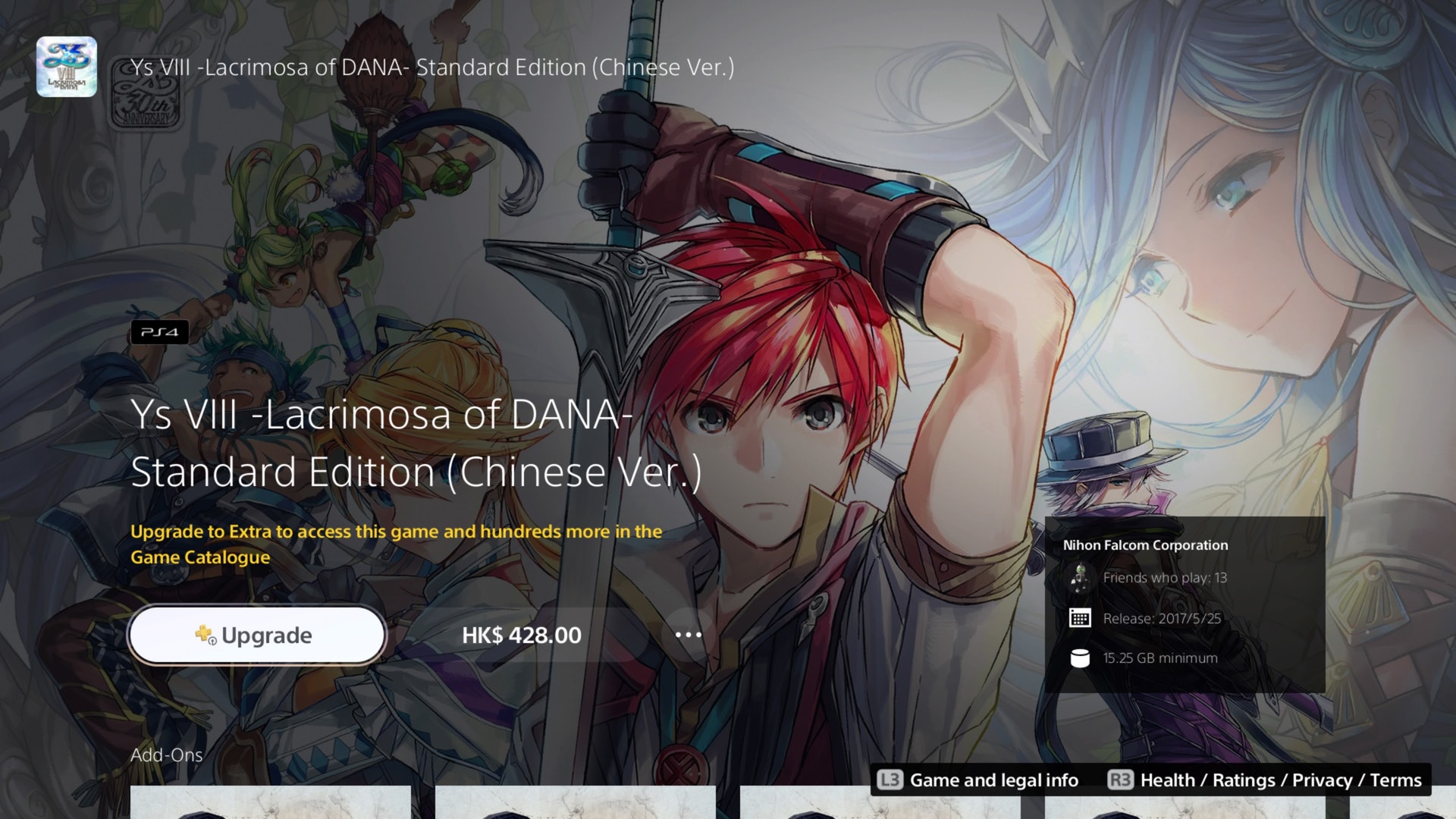Screen dimensions: 1456x819
Task: Click the release date calendar icon
Action: [1080, 618]
